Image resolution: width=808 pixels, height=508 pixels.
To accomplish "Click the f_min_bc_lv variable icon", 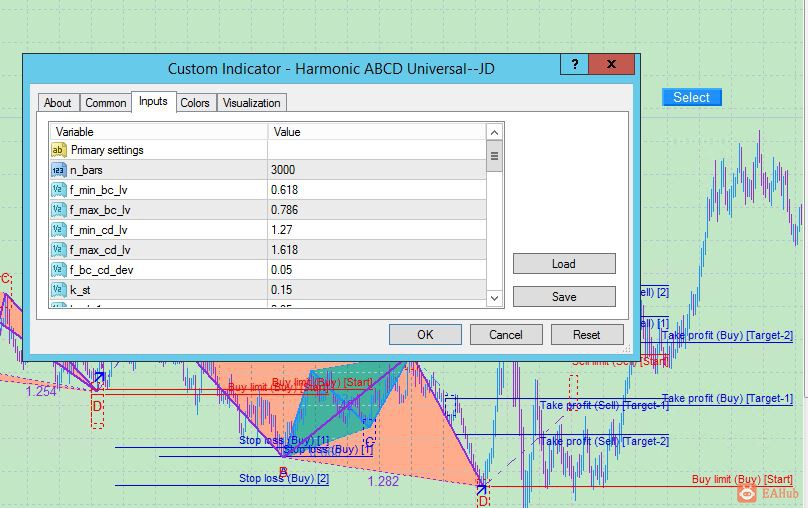I will click(x=58, y=190).
